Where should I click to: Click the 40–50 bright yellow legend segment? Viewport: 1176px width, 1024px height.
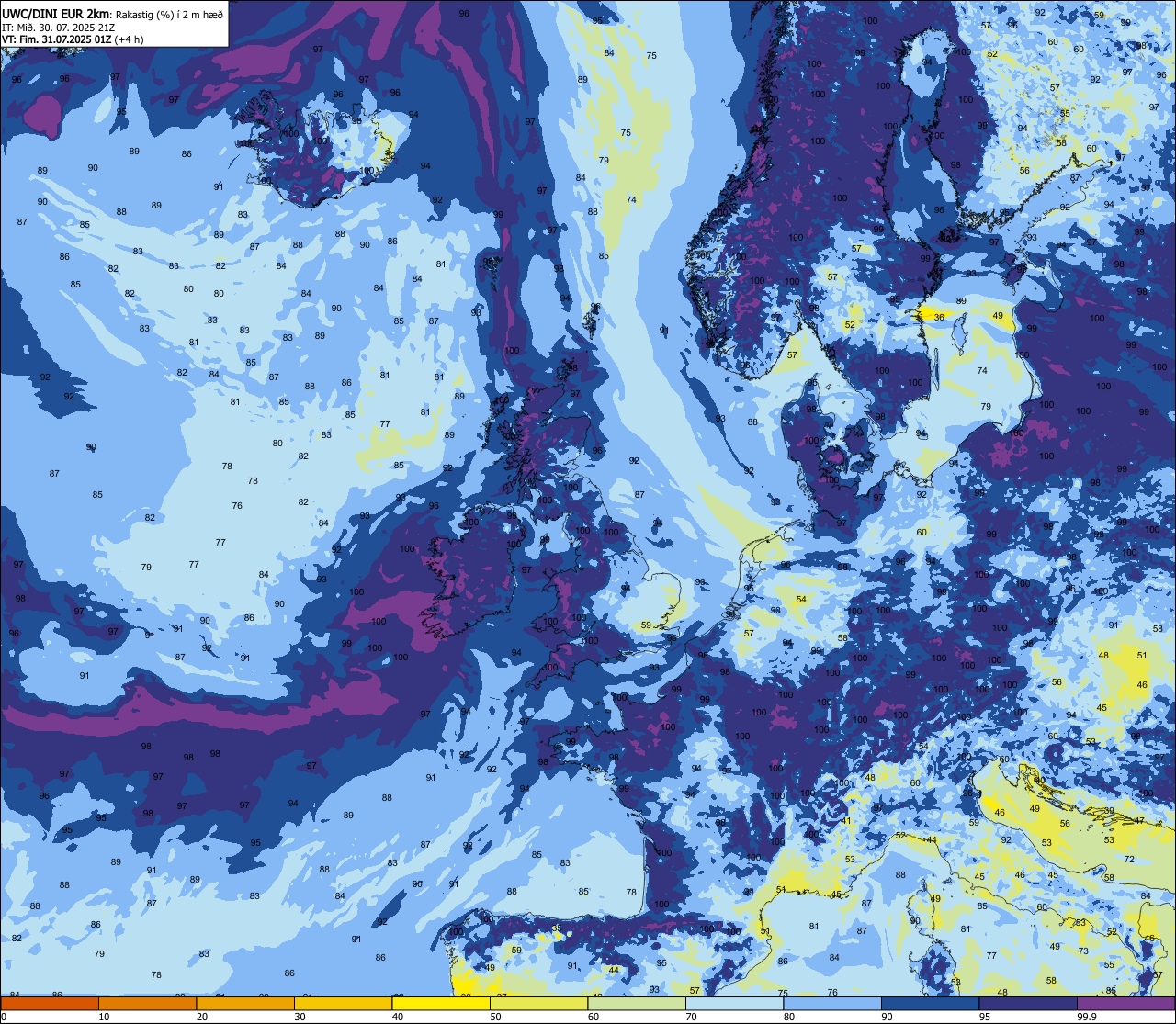[441, 1003]
